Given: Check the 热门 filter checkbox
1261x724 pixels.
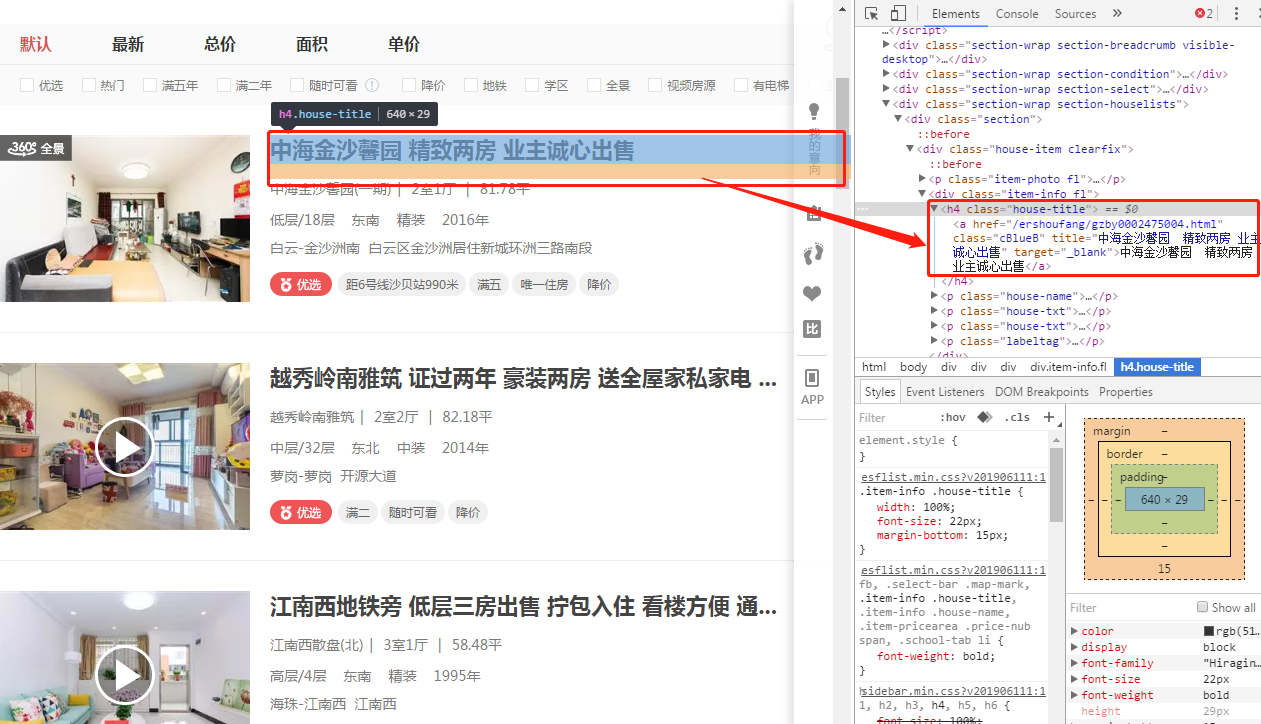Looking at the screenshot, I should [88, 86].
